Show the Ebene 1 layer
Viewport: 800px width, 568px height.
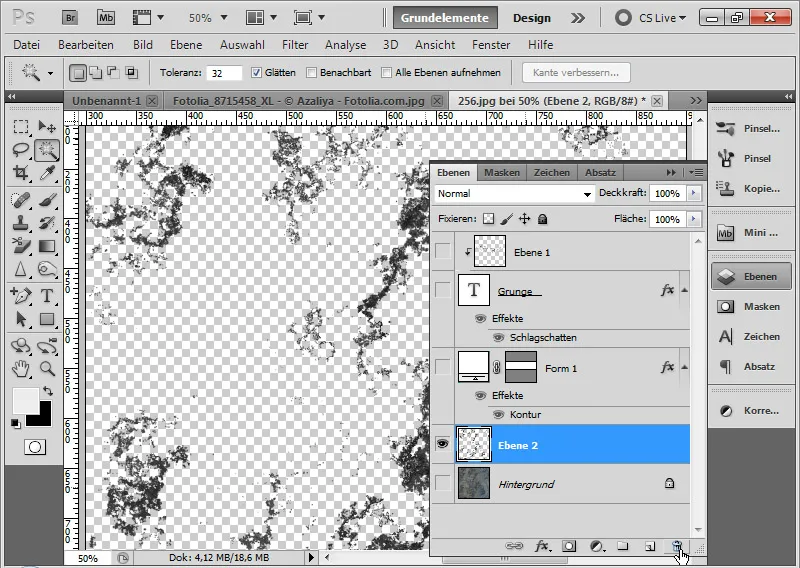pos(442,251)
